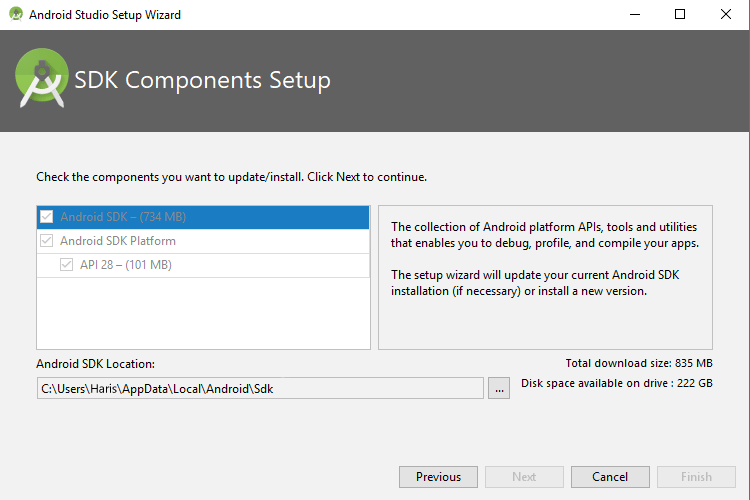Minimize the Setup Wizard window
750x500 pixels.
(x=635, y=14)
